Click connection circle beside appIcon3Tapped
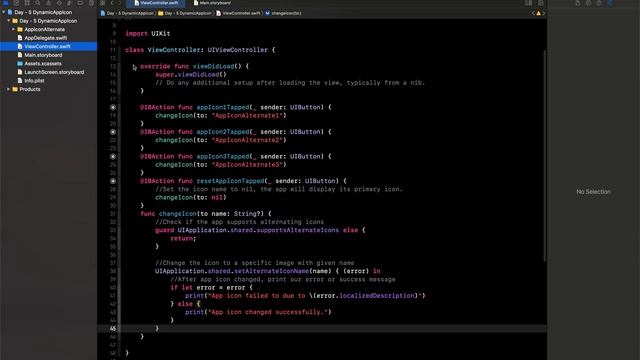Viewport: 640px width, 360px height. (113, 156)
